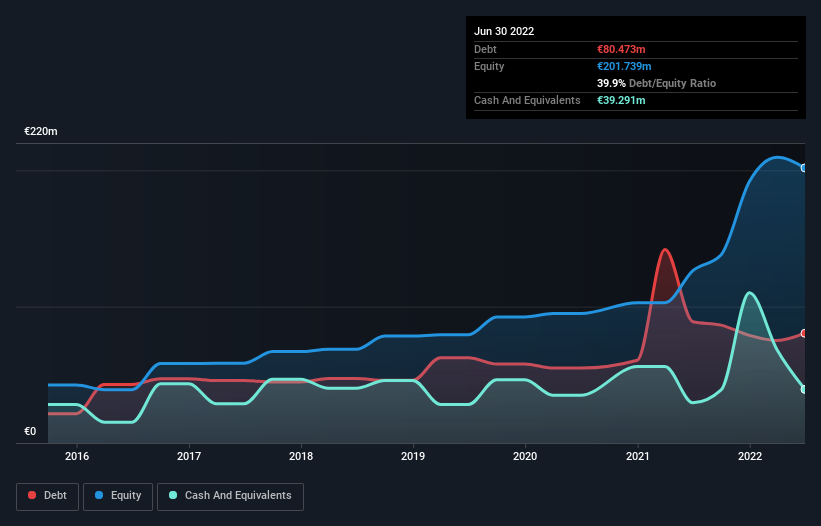Click the Equity row label in tooltip
The width and height of the screenshot is (821, 526).
point(489,66)
